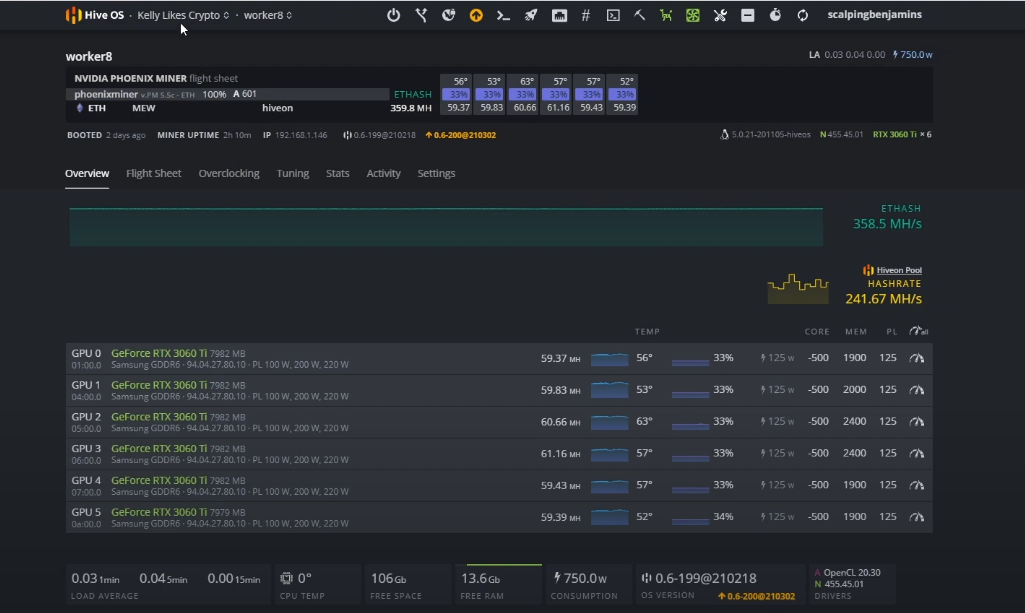Click the stopwatch timer icon
This screenshot has height=613, width=1025.
tap(775, 15)
